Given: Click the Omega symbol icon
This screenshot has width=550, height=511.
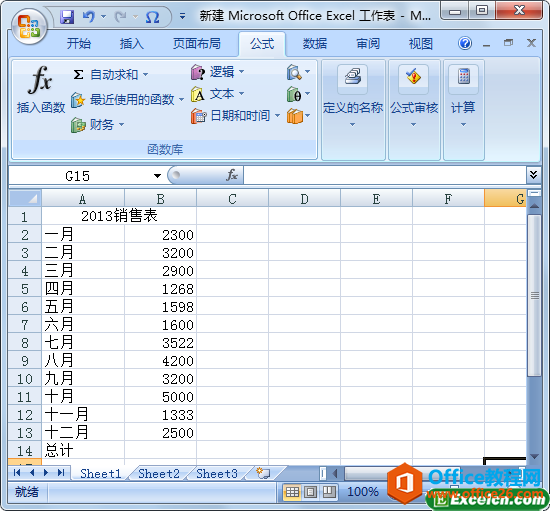Looking at the screenshot, I should click(x=152, y=17).
